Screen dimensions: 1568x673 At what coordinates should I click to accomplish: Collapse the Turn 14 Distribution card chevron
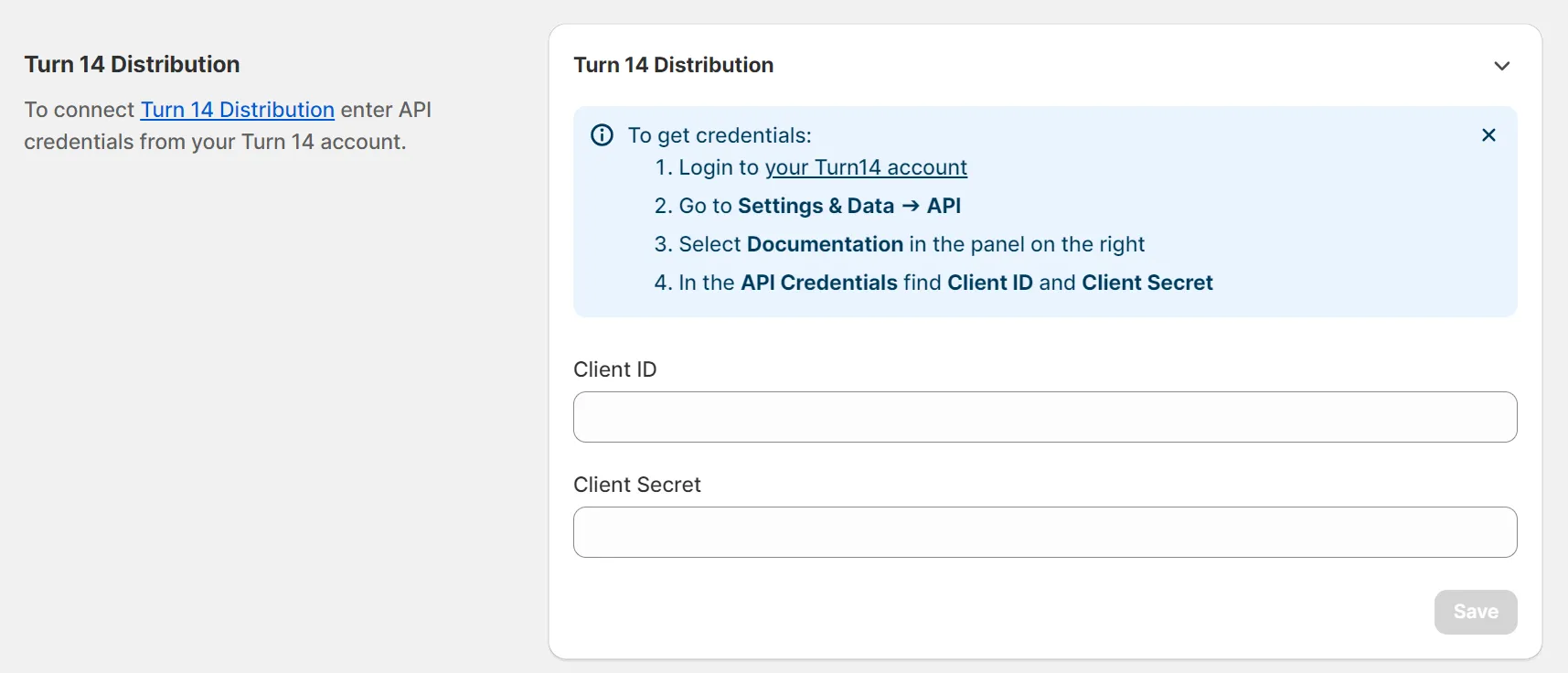coord(1501,66)
